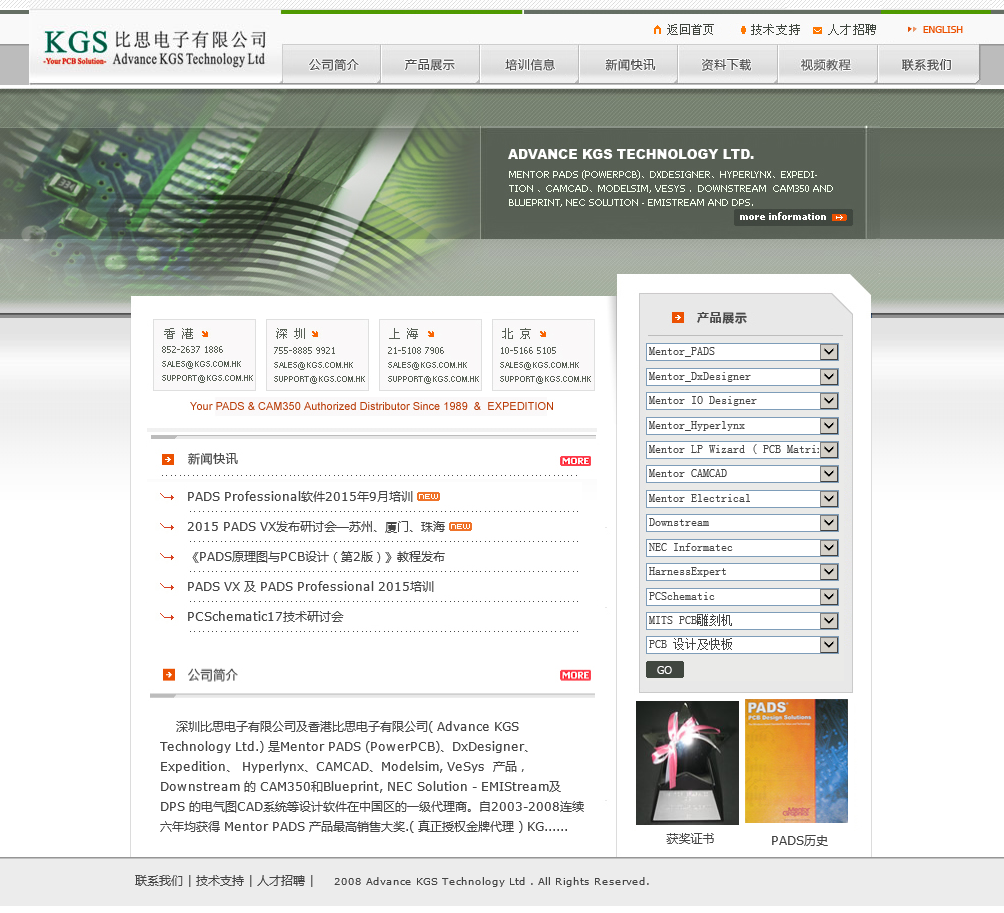1004x913 pixels.
Task: Click the orange arrow next to 北京
Action: pyautogui.click(x=543, y=334)
